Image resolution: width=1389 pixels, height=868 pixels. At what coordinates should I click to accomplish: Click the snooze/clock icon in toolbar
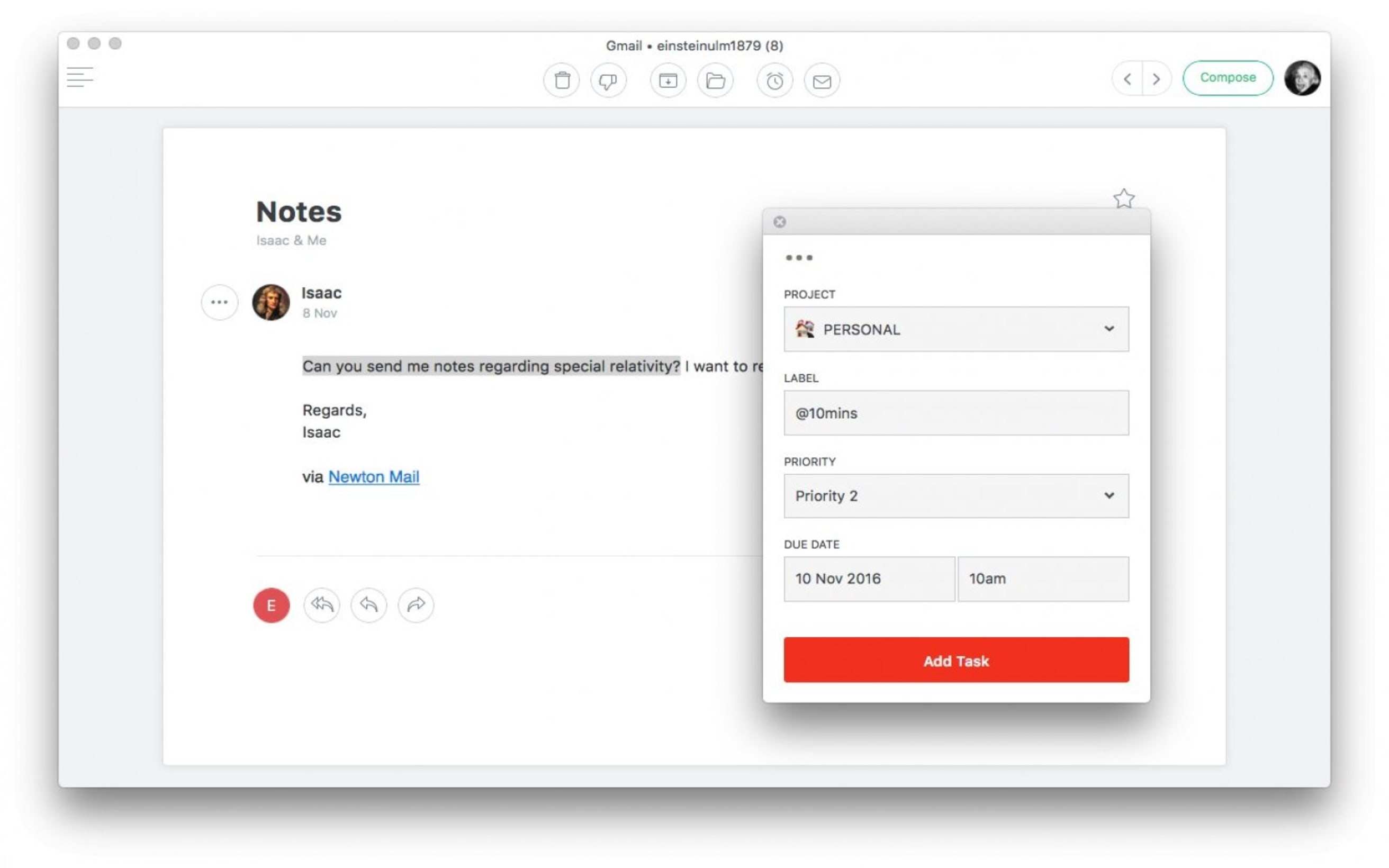tap(776, 80)
